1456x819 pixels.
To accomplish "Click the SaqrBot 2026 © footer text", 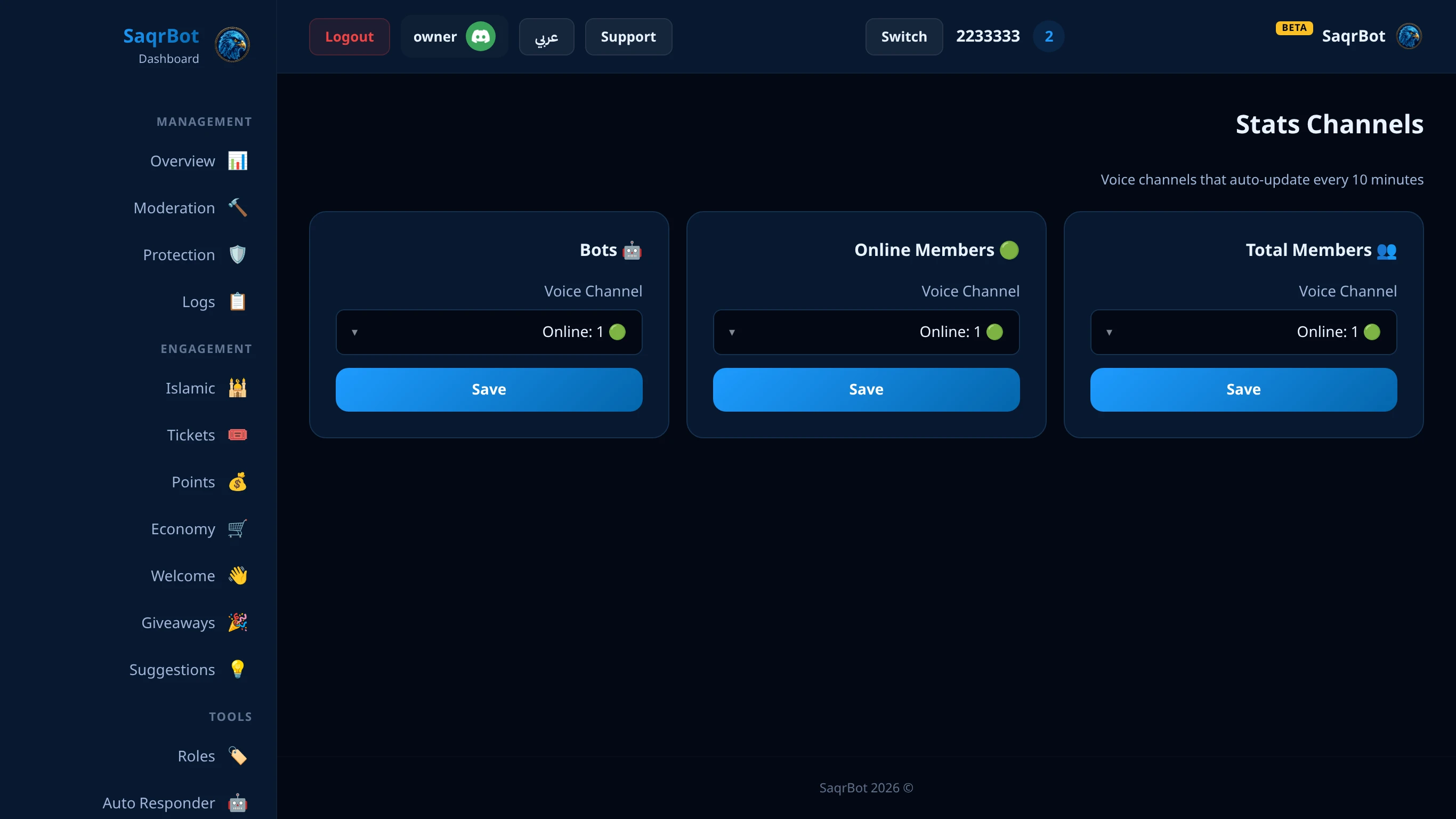I will [866, 788].
